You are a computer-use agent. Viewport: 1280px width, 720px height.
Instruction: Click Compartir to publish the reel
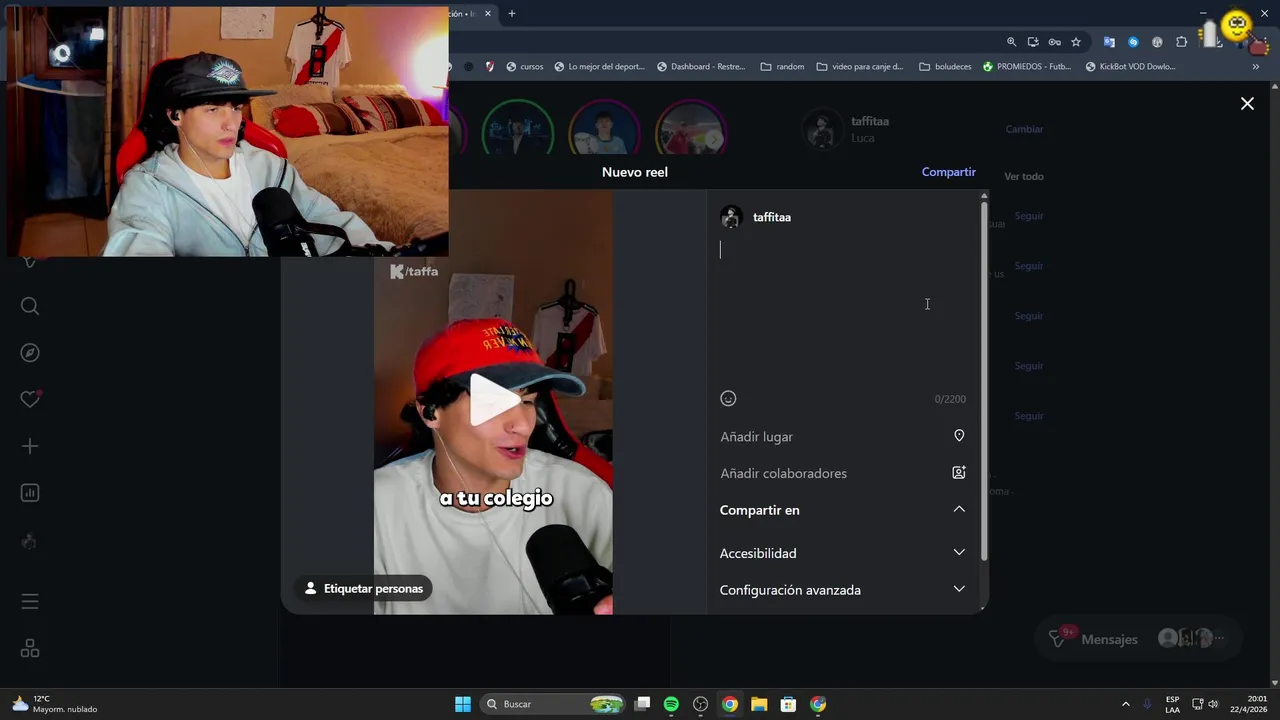pos(948,172)
